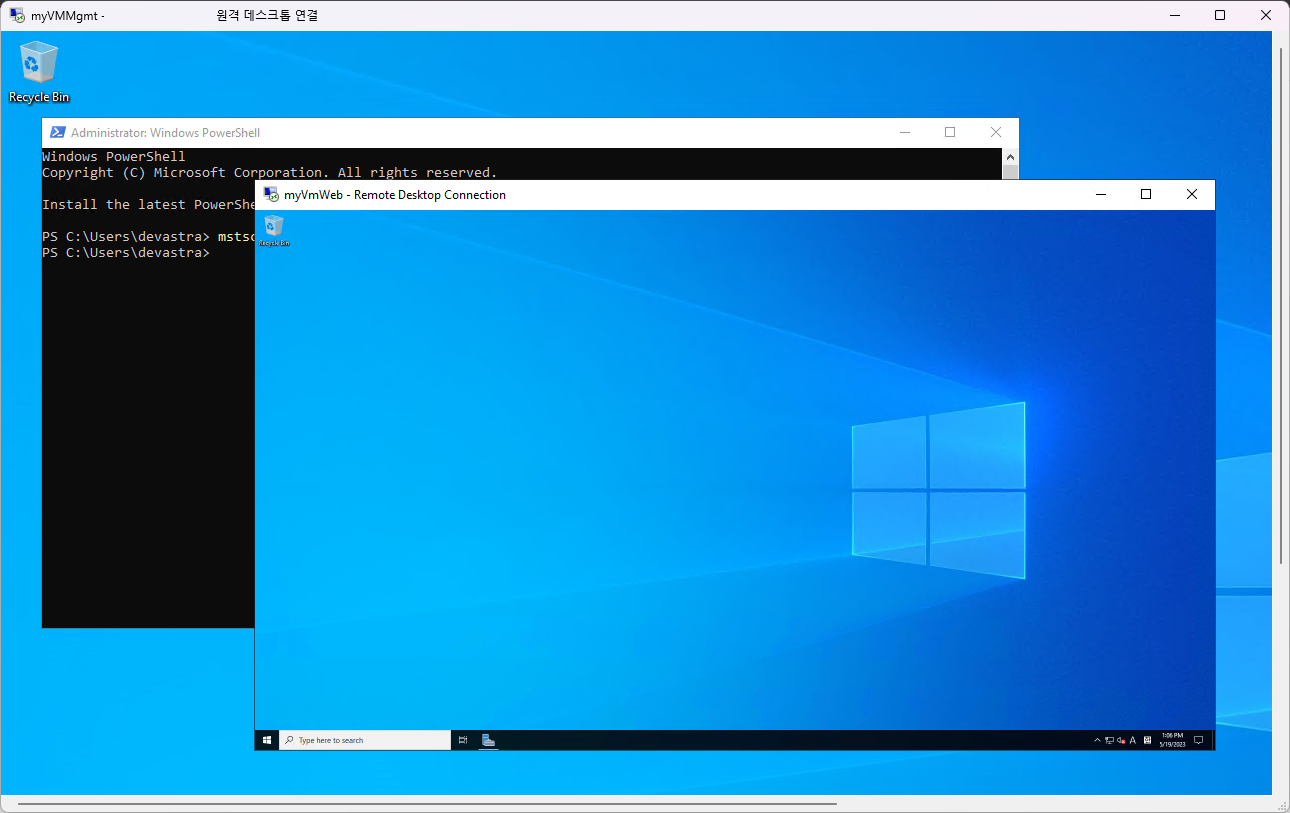
Task: Minimize the Administrator: Windows PowerShell window
Action: pos(904,132)
